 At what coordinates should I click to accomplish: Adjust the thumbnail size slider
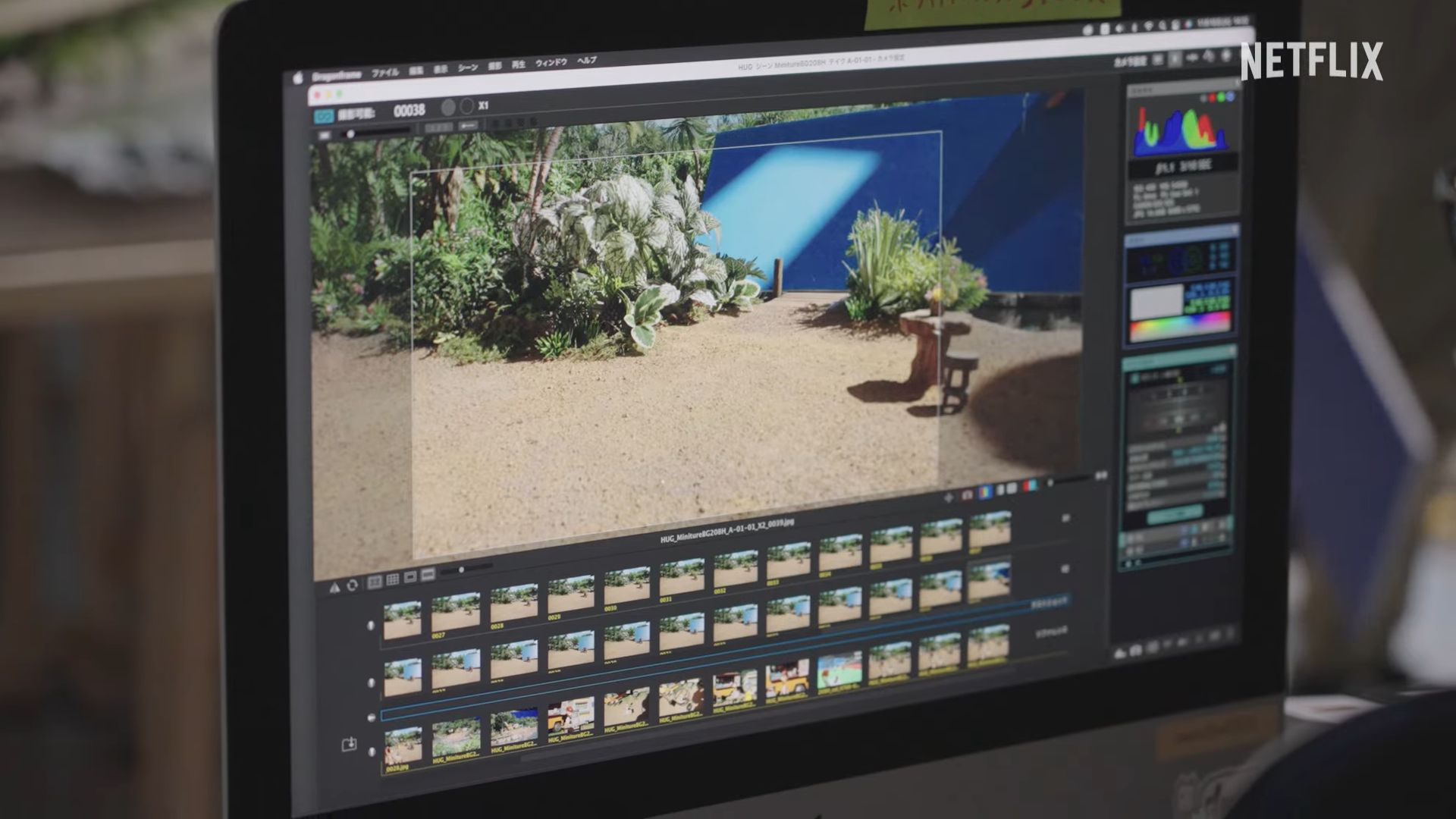tap(466, 569)
